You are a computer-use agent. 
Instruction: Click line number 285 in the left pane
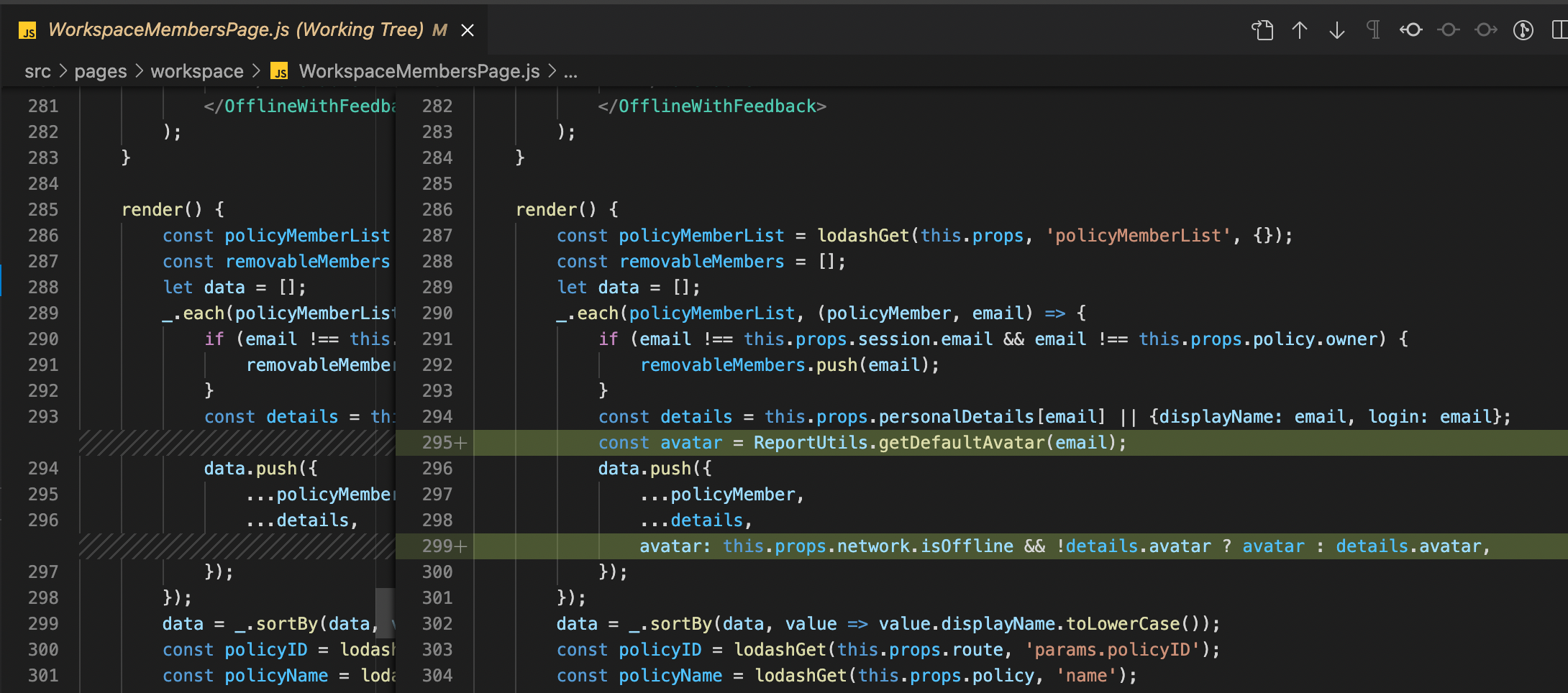point(43,210)
